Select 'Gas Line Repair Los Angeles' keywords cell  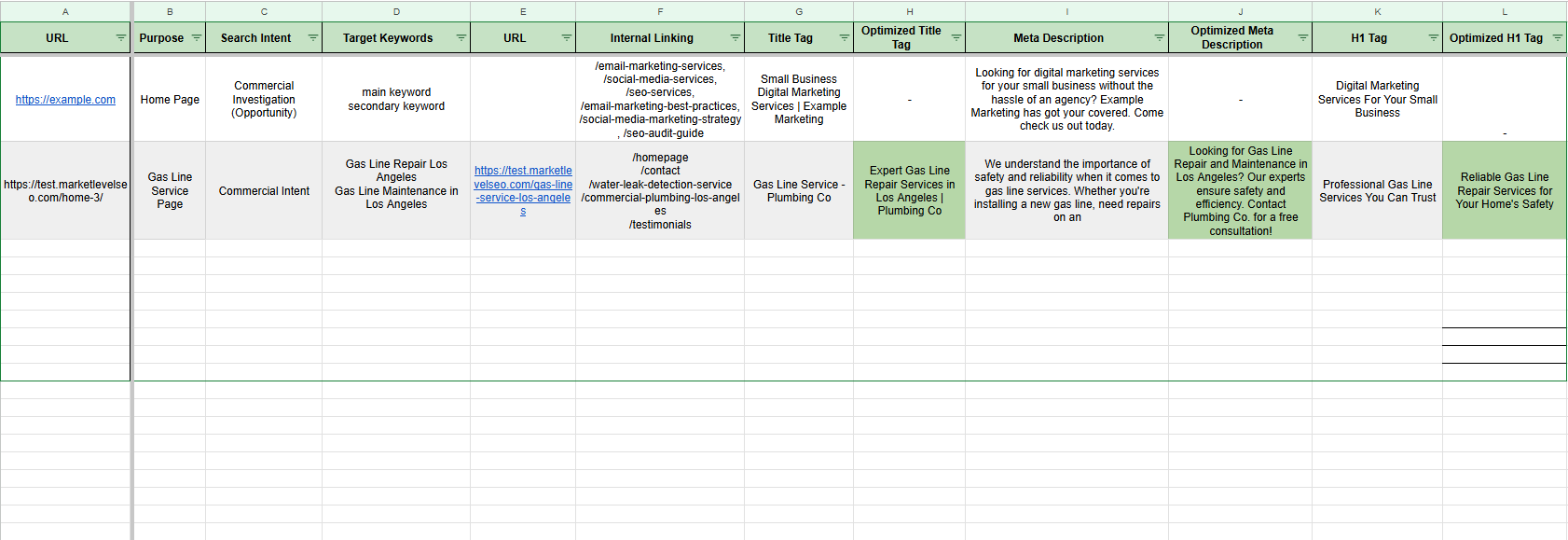pos(396,190)
